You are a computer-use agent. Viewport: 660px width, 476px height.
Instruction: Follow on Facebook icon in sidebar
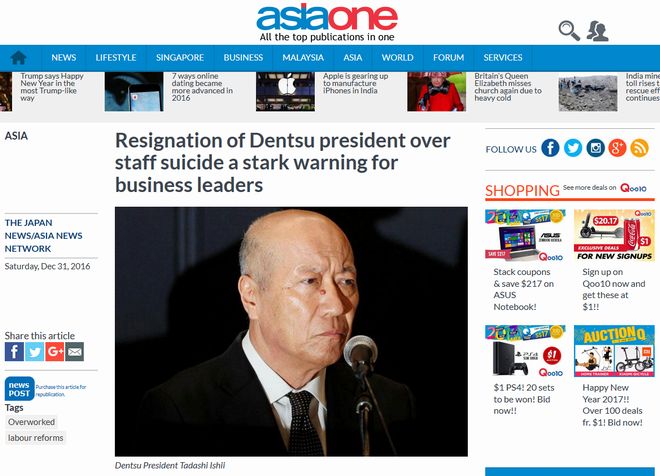click(x=550, y=148)
